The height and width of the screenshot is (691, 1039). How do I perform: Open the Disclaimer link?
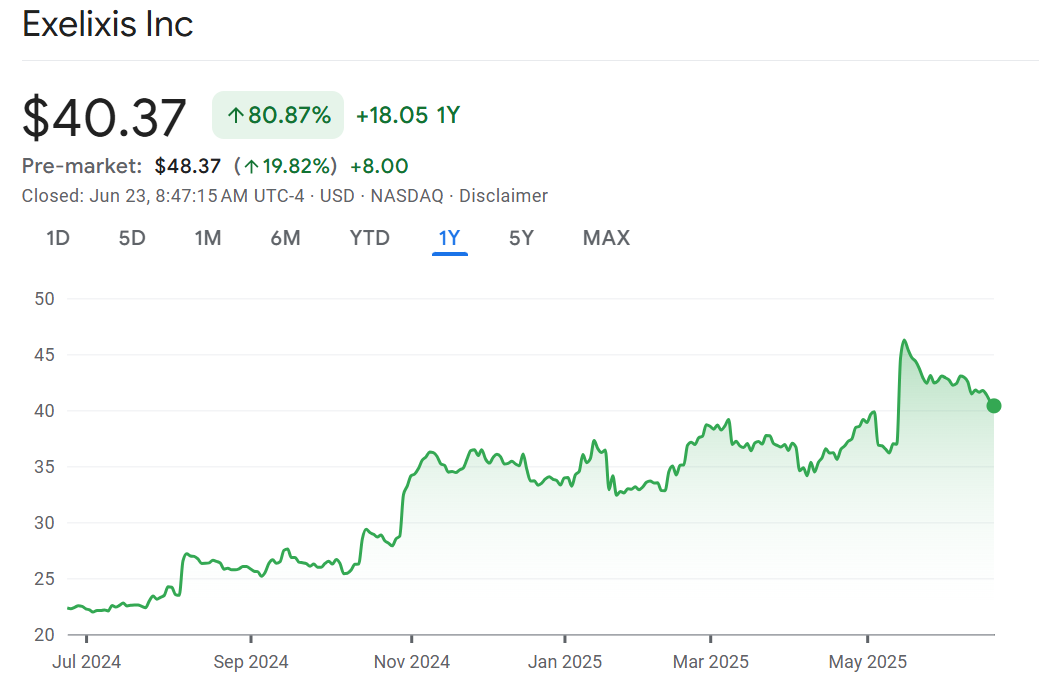(504, 196)
